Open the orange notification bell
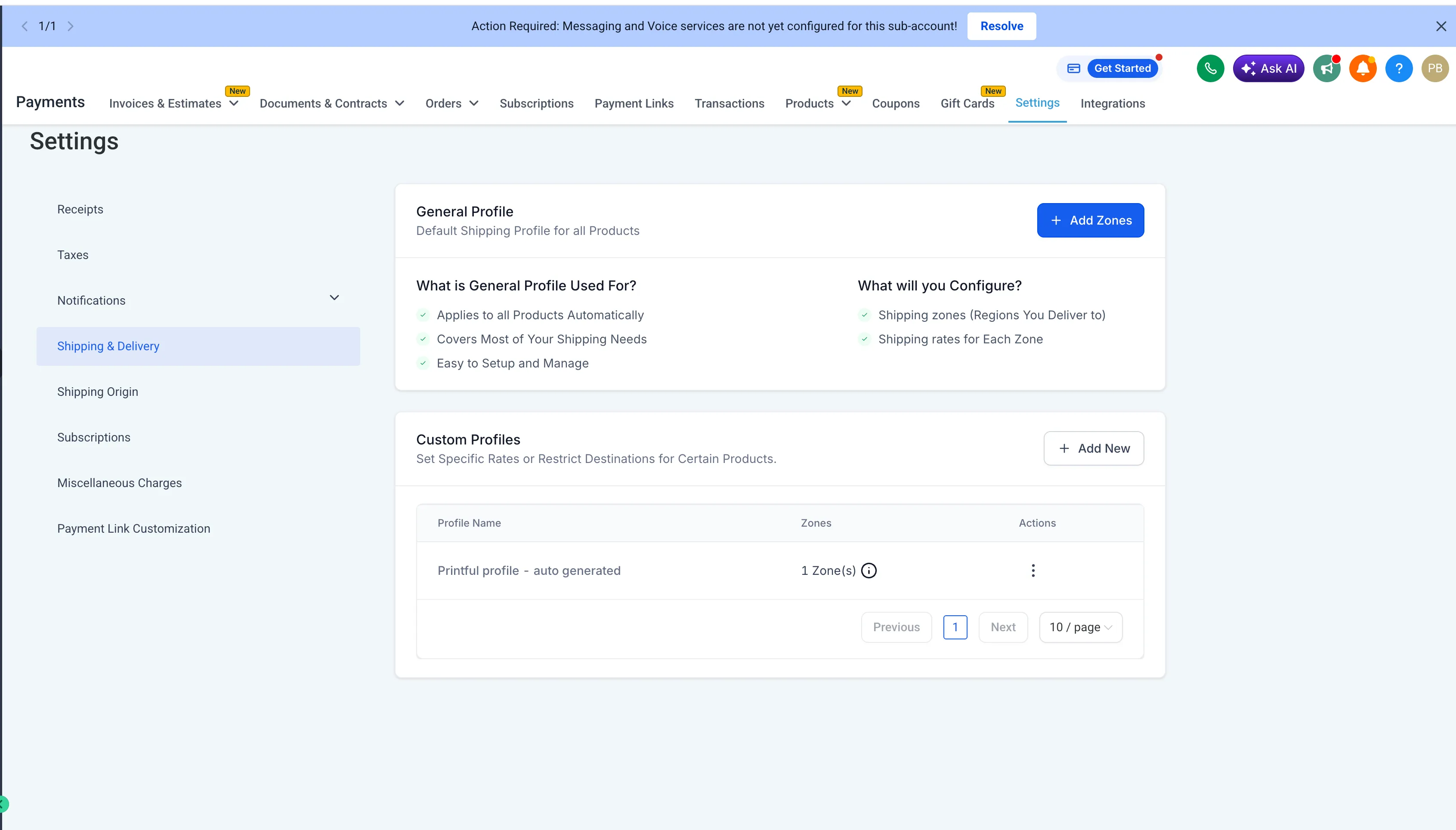This screenshot has height=830, width=1456. 1363,68
